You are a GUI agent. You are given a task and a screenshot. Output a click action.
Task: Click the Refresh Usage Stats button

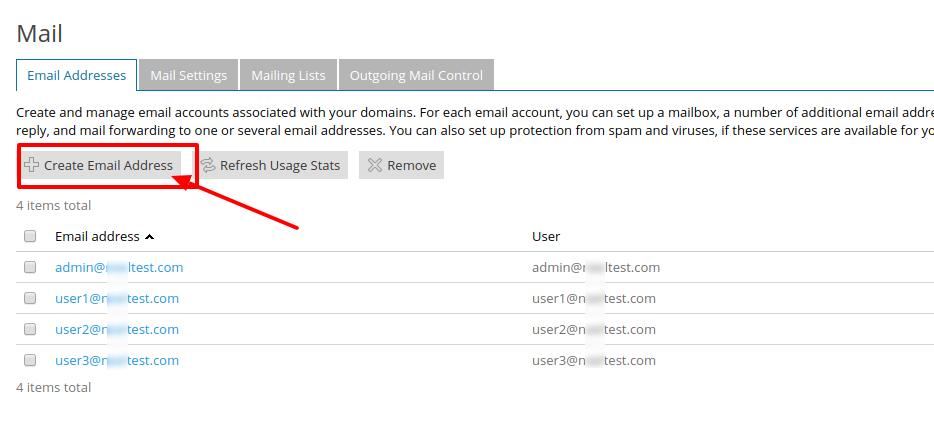coord(271,165)
